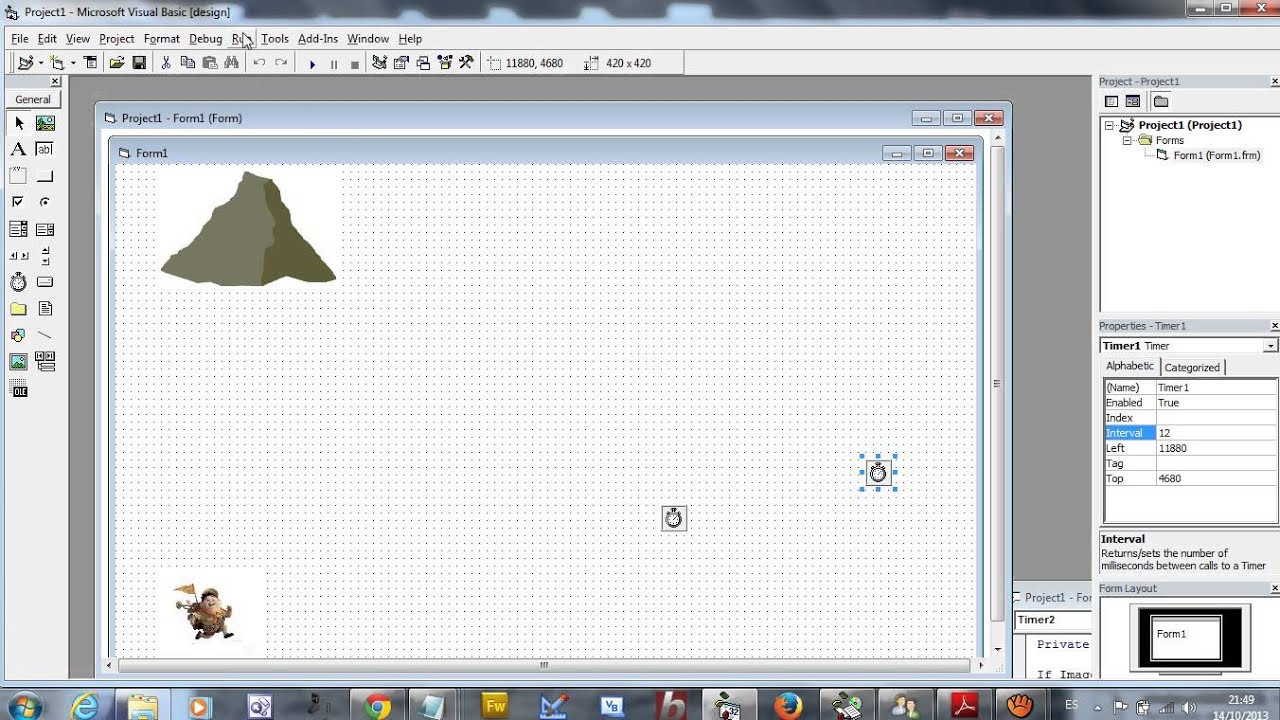Screen dimensions: 1280x720
Task: Click the End stop button in toolbar
Action: (354, 63)
